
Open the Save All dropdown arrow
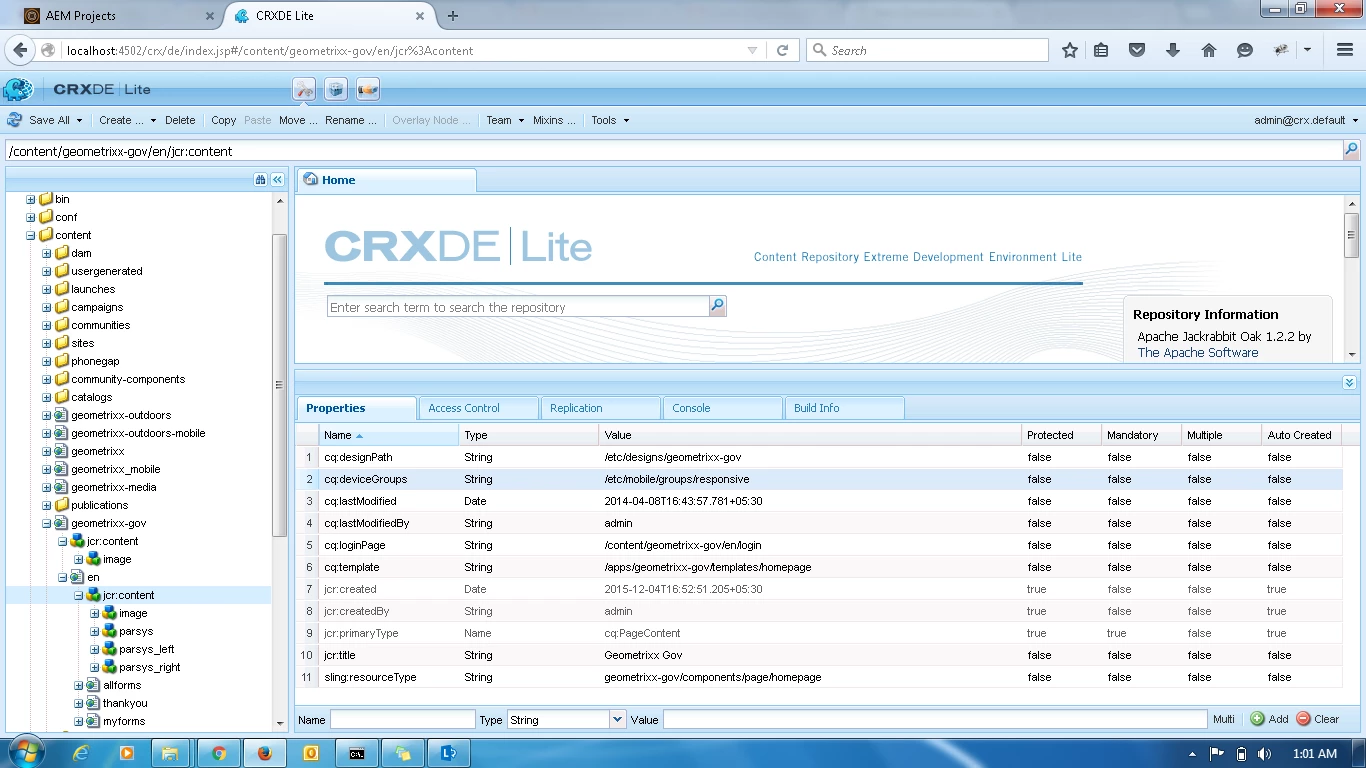79,120
